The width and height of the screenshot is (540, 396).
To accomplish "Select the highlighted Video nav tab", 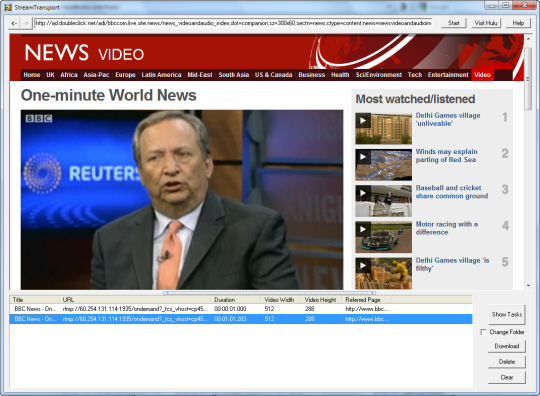I will coord(482,75).
